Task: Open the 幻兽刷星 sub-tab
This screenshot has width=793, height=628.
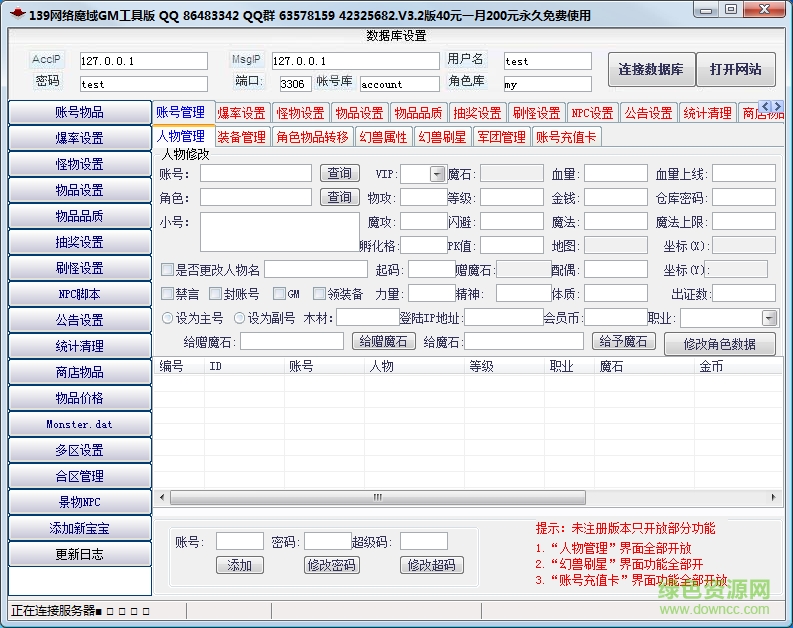Action: (442, 137)
